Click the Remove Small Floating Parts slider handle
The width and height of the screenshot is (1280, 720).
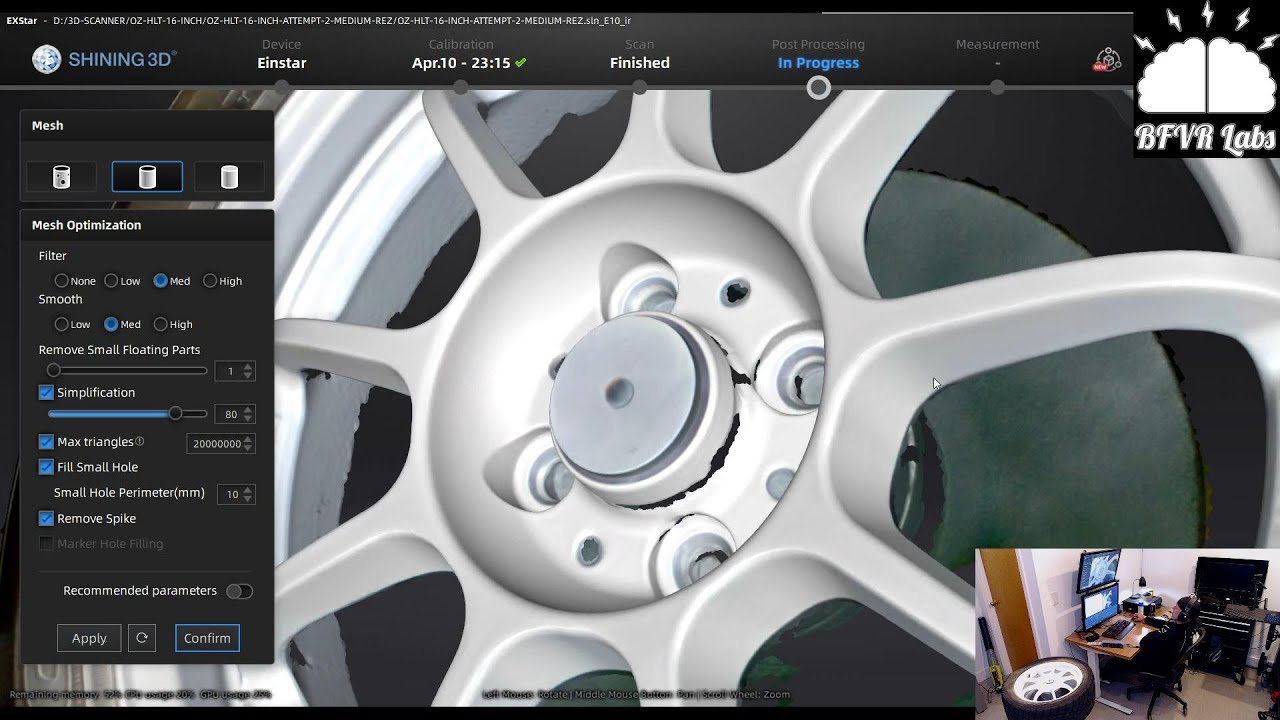pyautogui.click(x=54, y=370)
